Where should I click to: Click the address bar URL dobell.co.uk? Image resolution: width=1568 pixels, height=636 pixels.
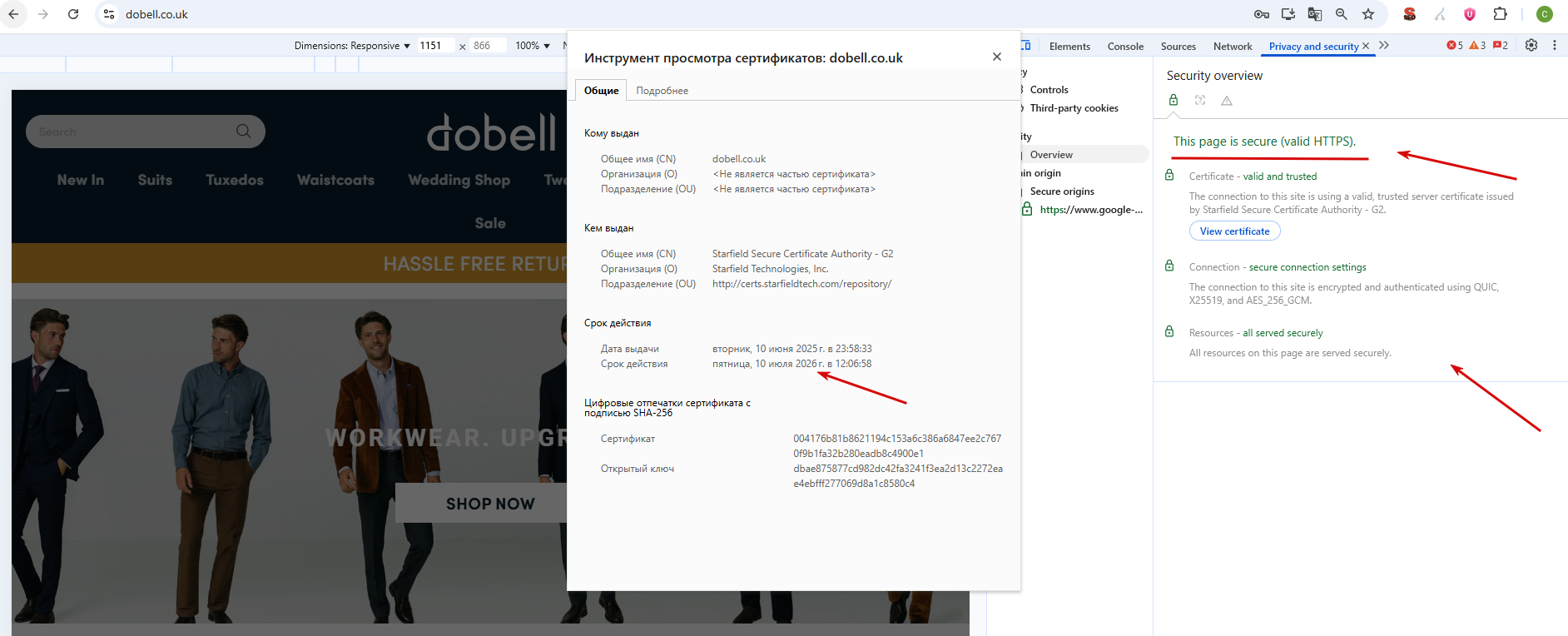click(156, 14)
